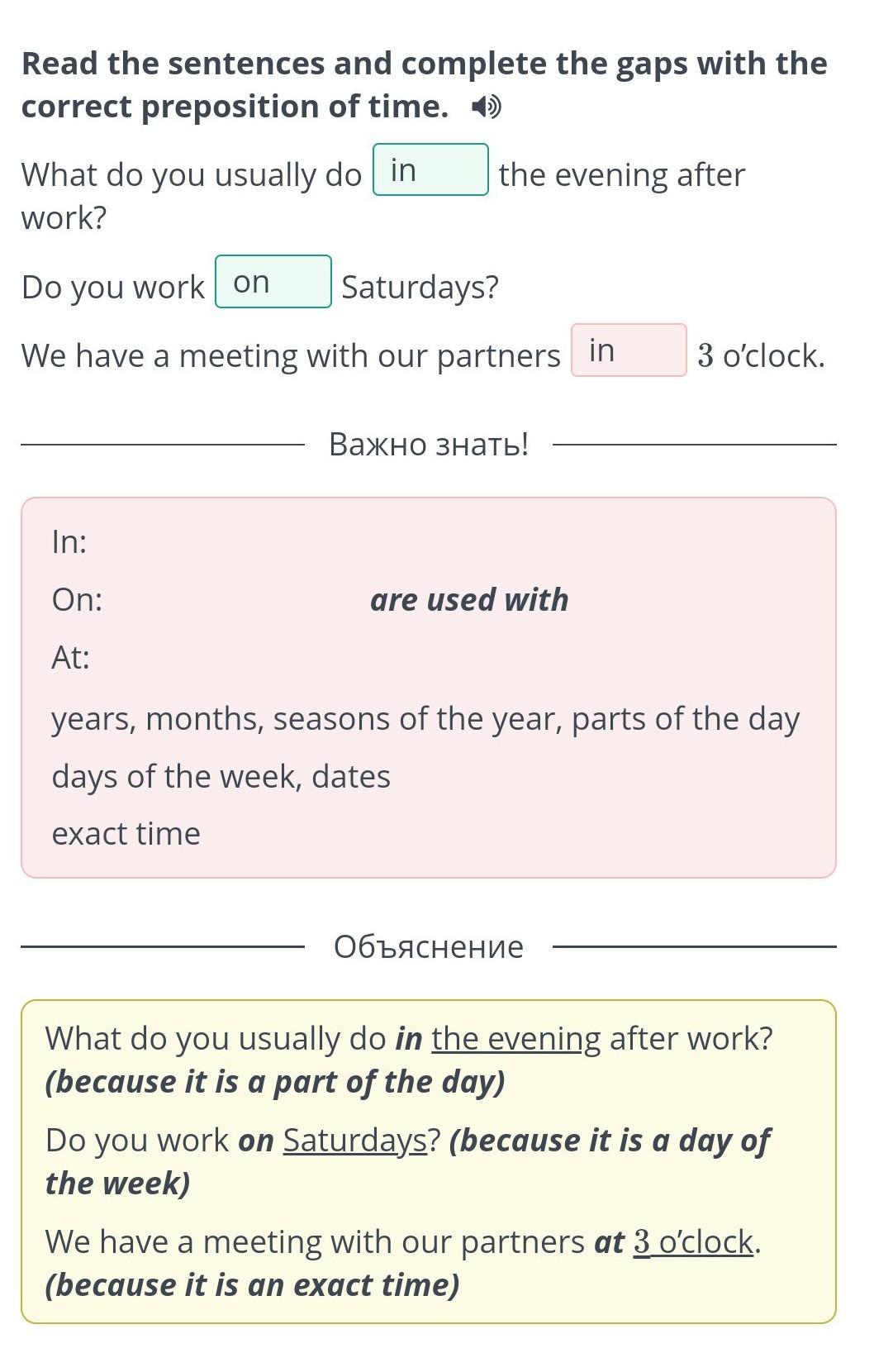The image size is (874, 1372).
Task: Select the 'On:' label
Action: click(77, 600)
